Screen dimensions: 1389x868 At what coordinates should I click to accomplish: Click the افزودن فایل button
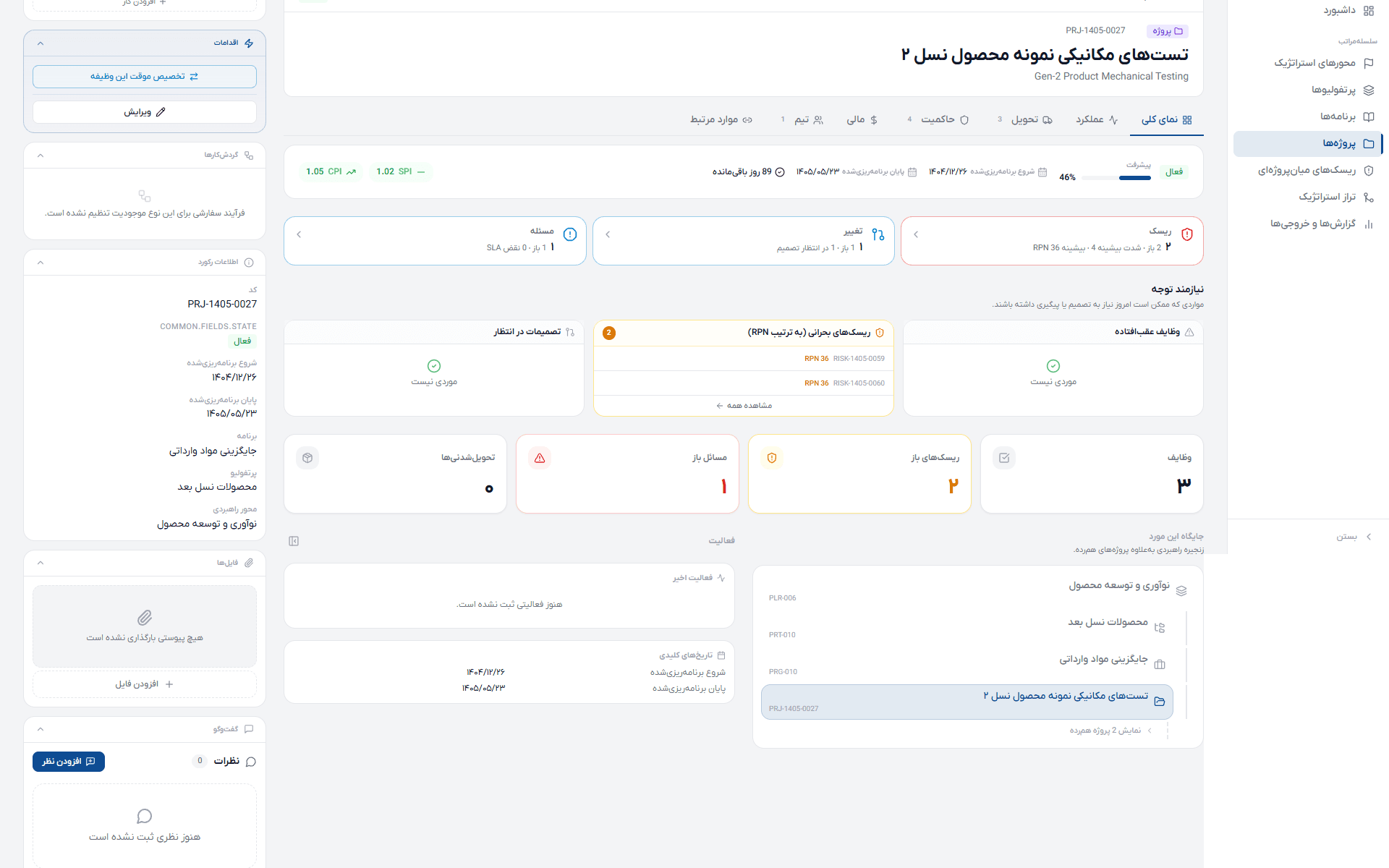click(145, 684)
